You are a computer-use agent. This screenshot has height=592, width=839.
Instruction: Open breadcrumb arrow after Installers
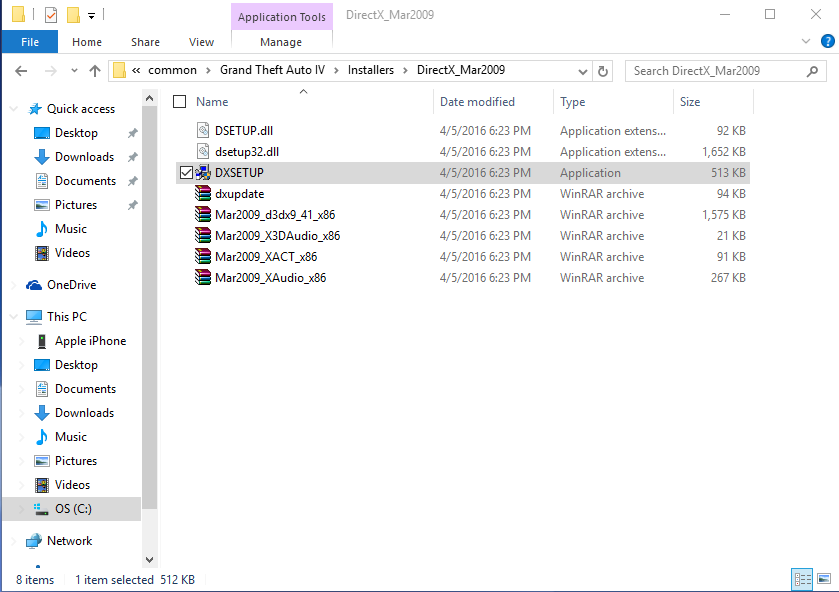[x=406, y=70]
